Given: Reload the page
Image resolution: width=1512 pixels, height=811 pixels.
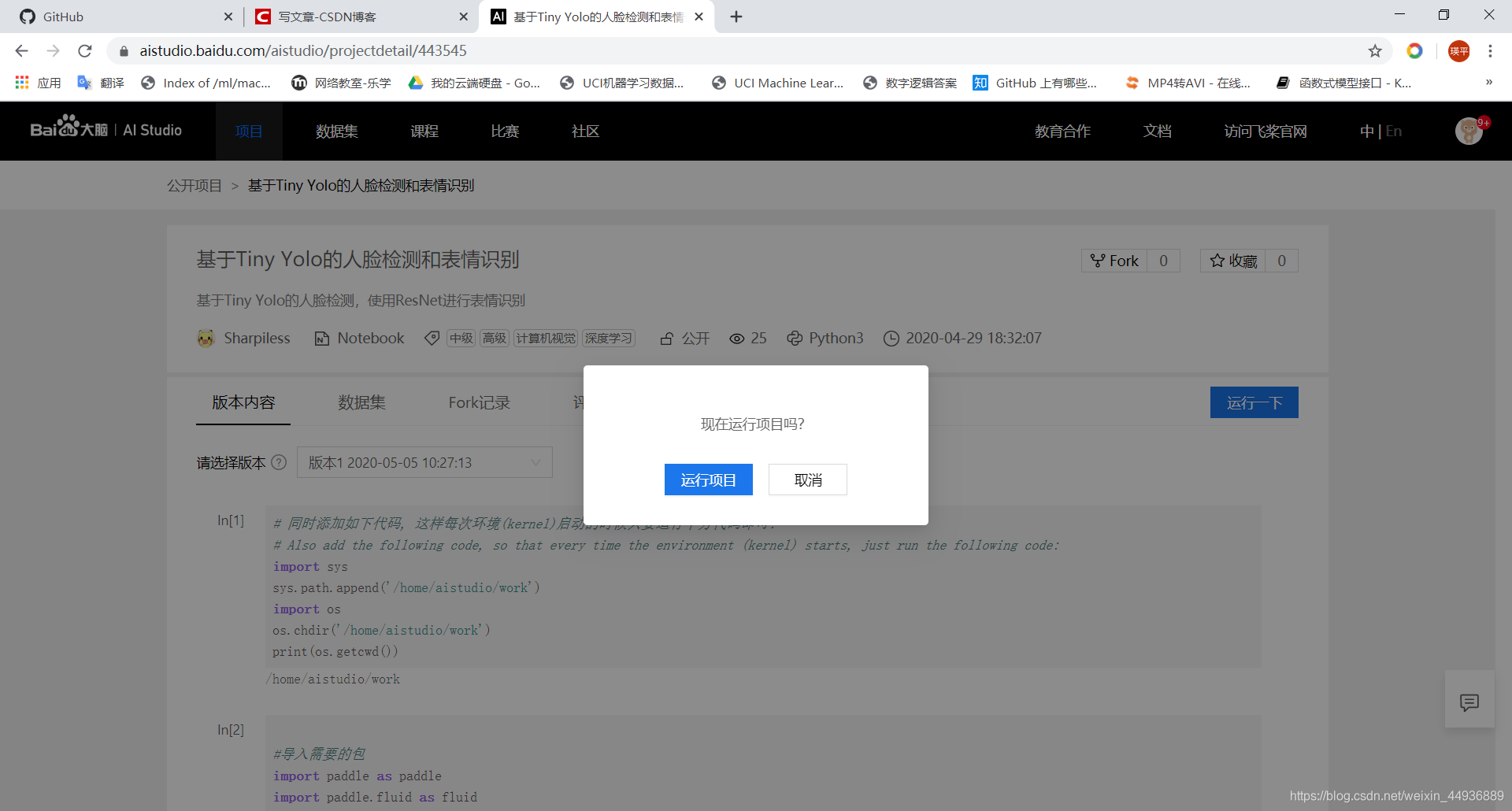Looking at the screenshot, I should 85,50.
